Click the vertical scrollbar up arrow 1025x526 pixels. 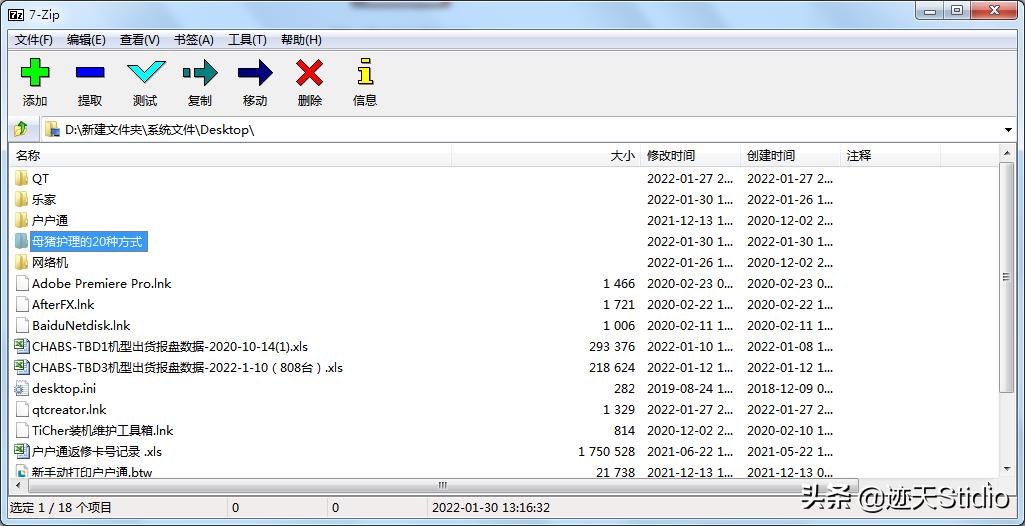(1007, 154)
